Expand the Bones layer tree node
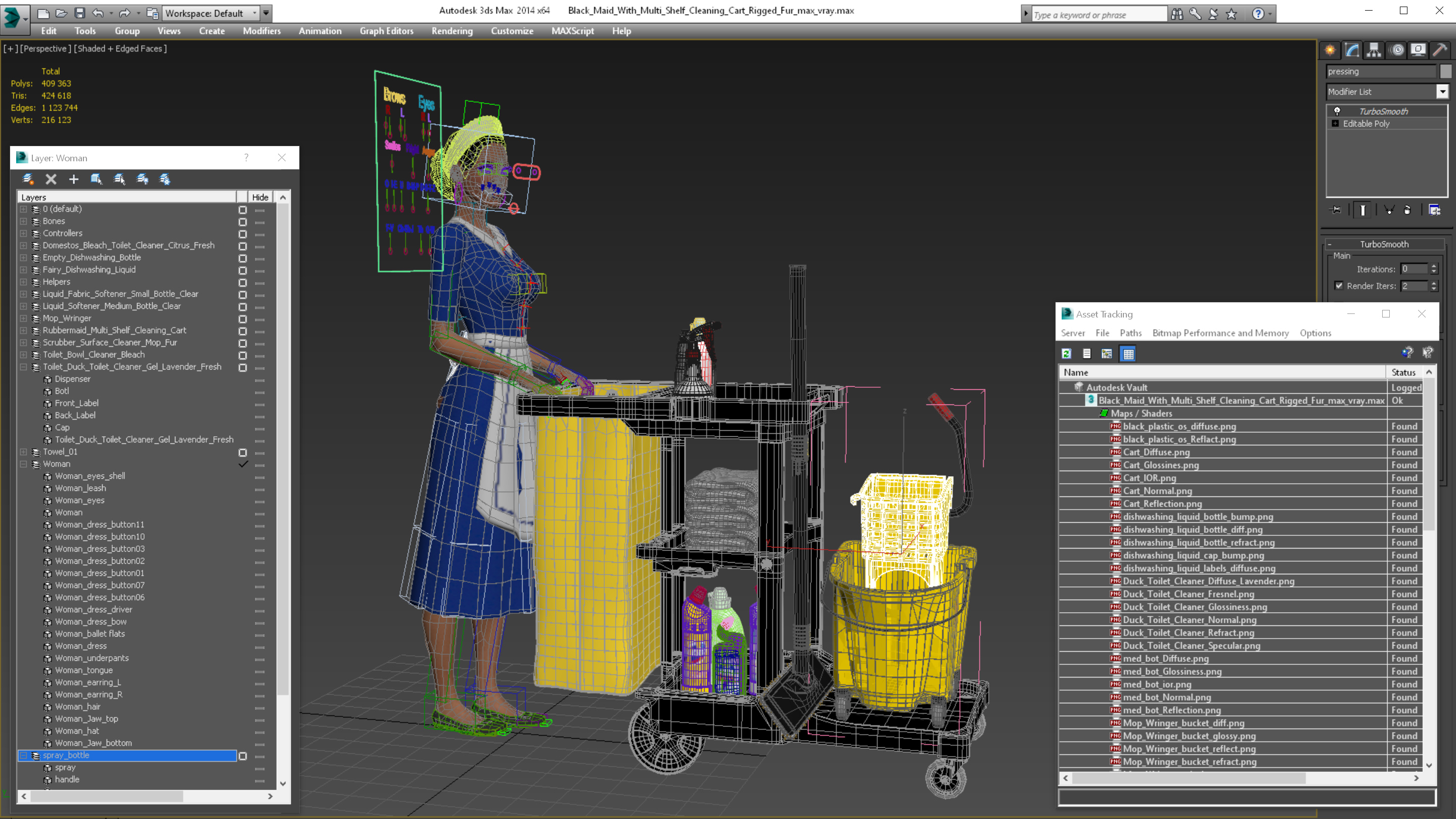Image resolution: width=1456 pixels, height=819 pixels. (24, 221)
